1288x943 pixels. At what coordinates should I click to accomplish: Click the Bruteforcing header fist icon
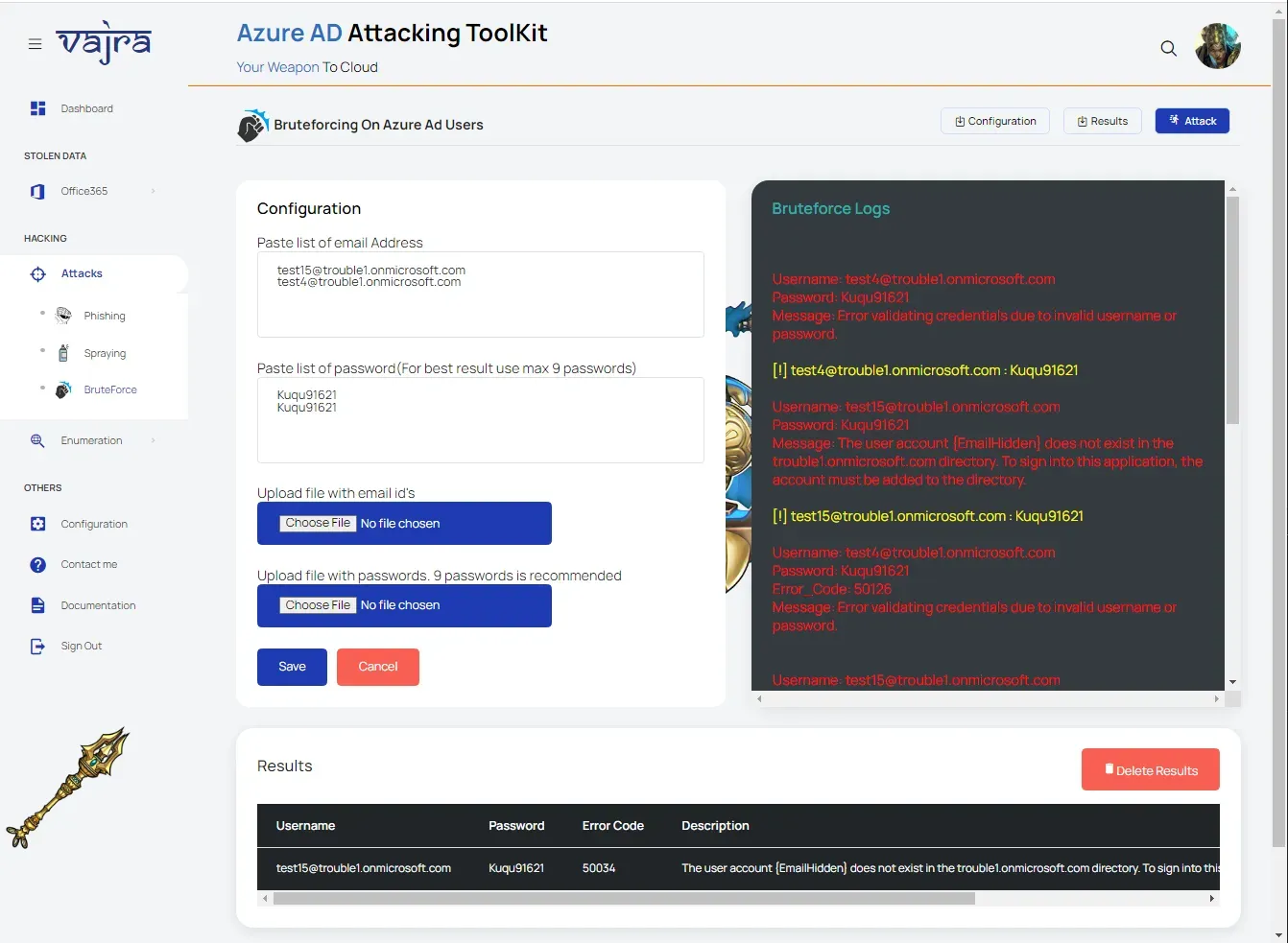click(252, 125)
